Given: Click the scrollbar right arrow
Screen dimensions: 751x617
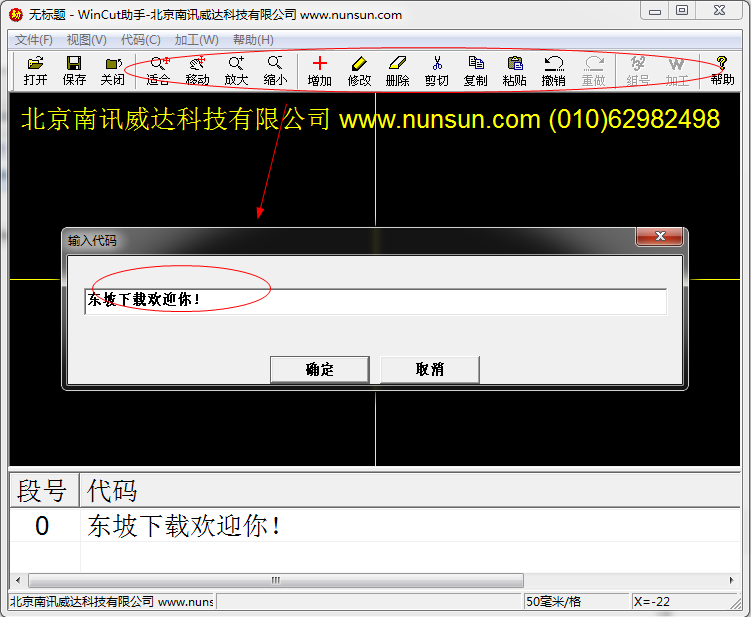Looking at the screenshot, I should click(x=731, y=580).
